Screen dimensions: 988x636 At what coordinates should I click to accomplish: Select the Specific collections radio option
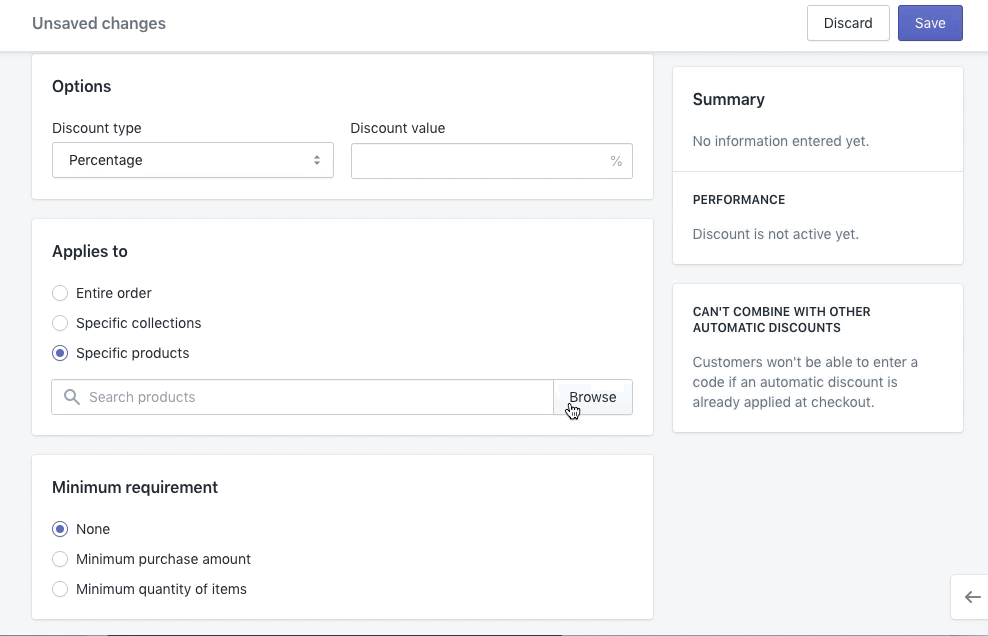tap(60, 323)
